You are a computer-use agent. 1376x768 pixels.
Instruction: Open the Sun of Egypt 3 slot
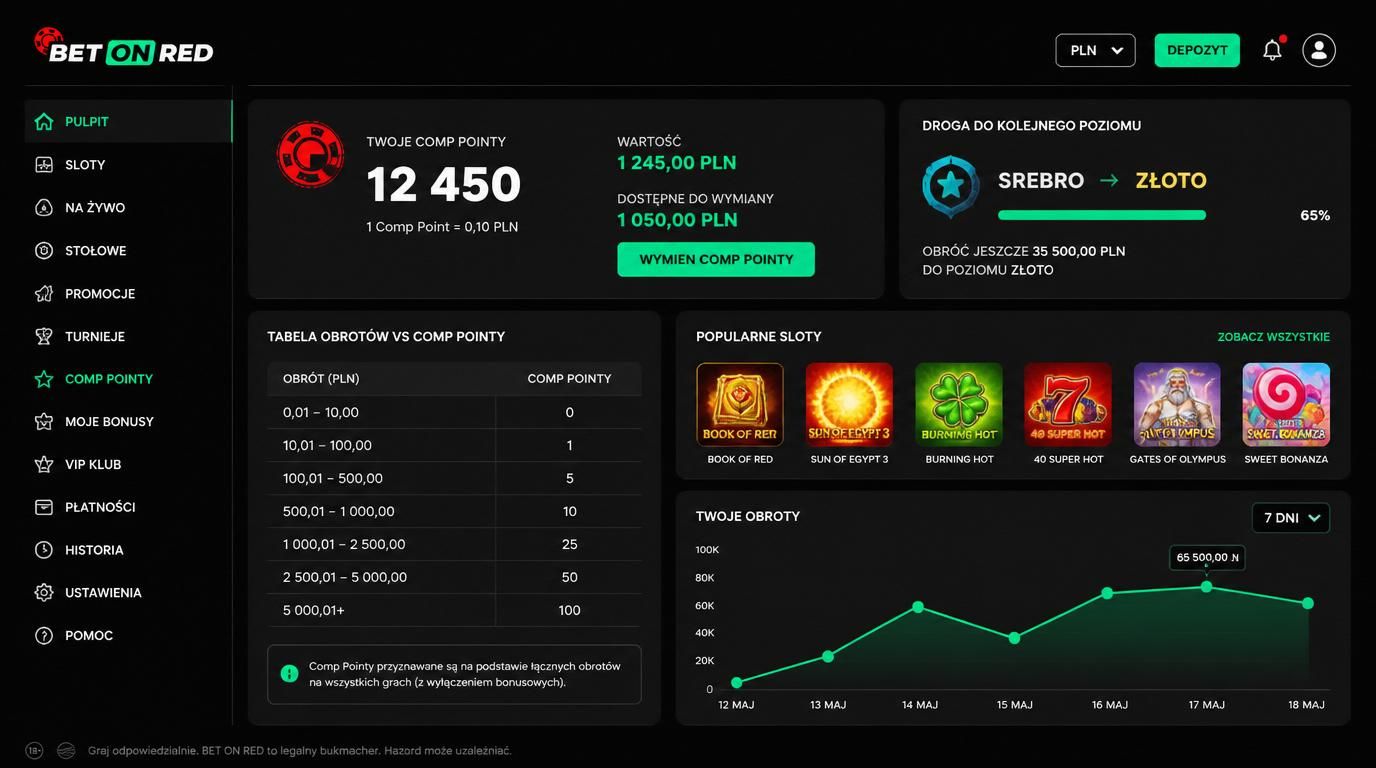pyautogui.click(x=849, y=404)
